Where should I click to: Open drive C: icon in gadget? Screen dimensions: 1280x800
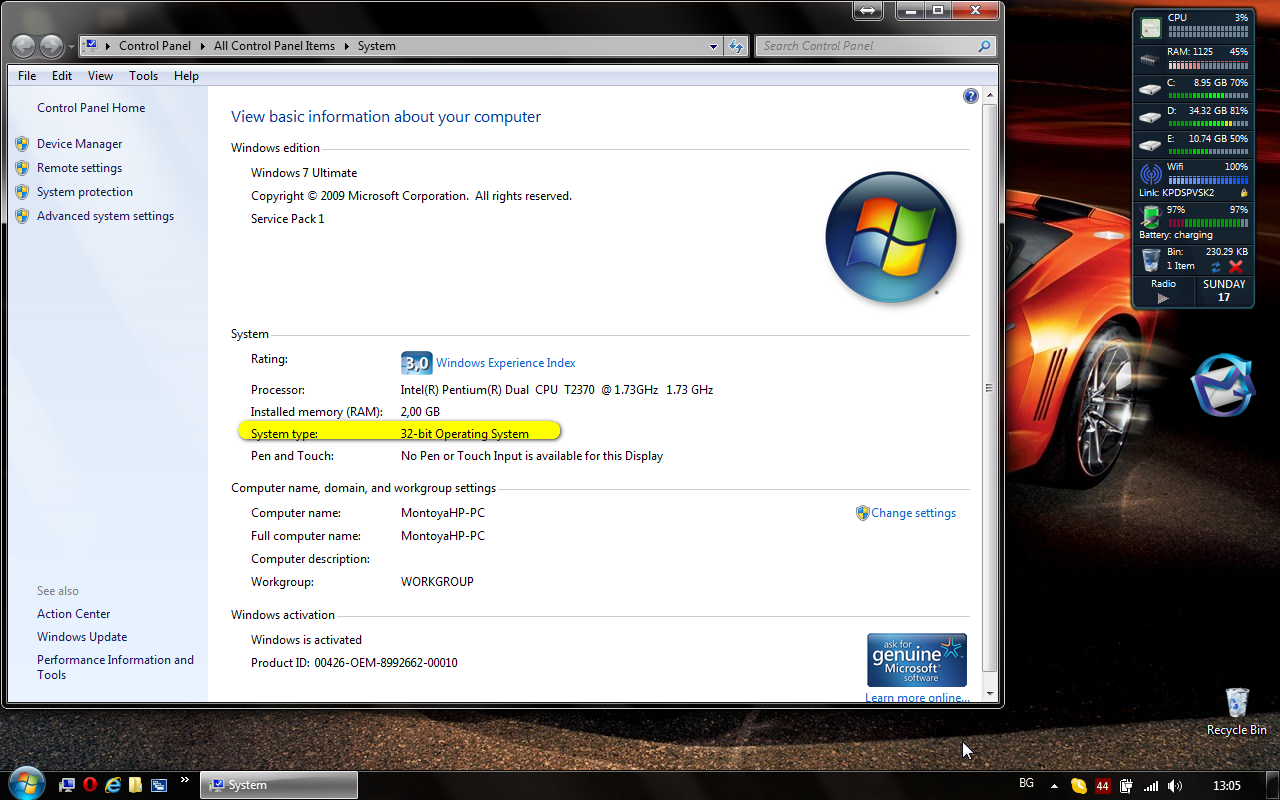[1151, 90]
